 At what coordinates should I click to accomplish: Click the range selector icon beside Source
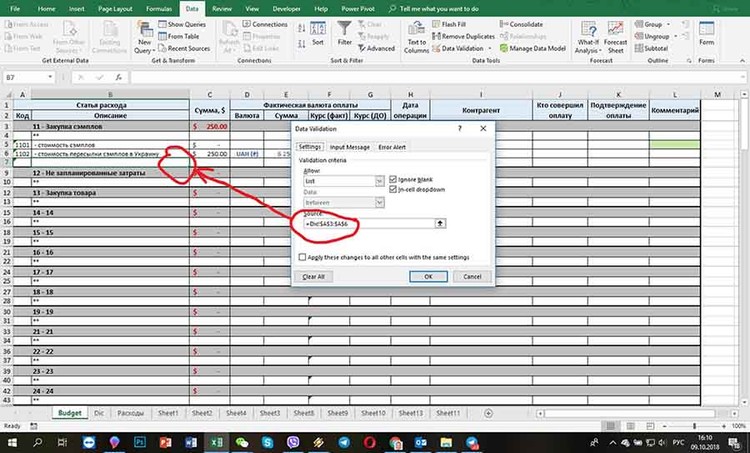click(468, 224)
